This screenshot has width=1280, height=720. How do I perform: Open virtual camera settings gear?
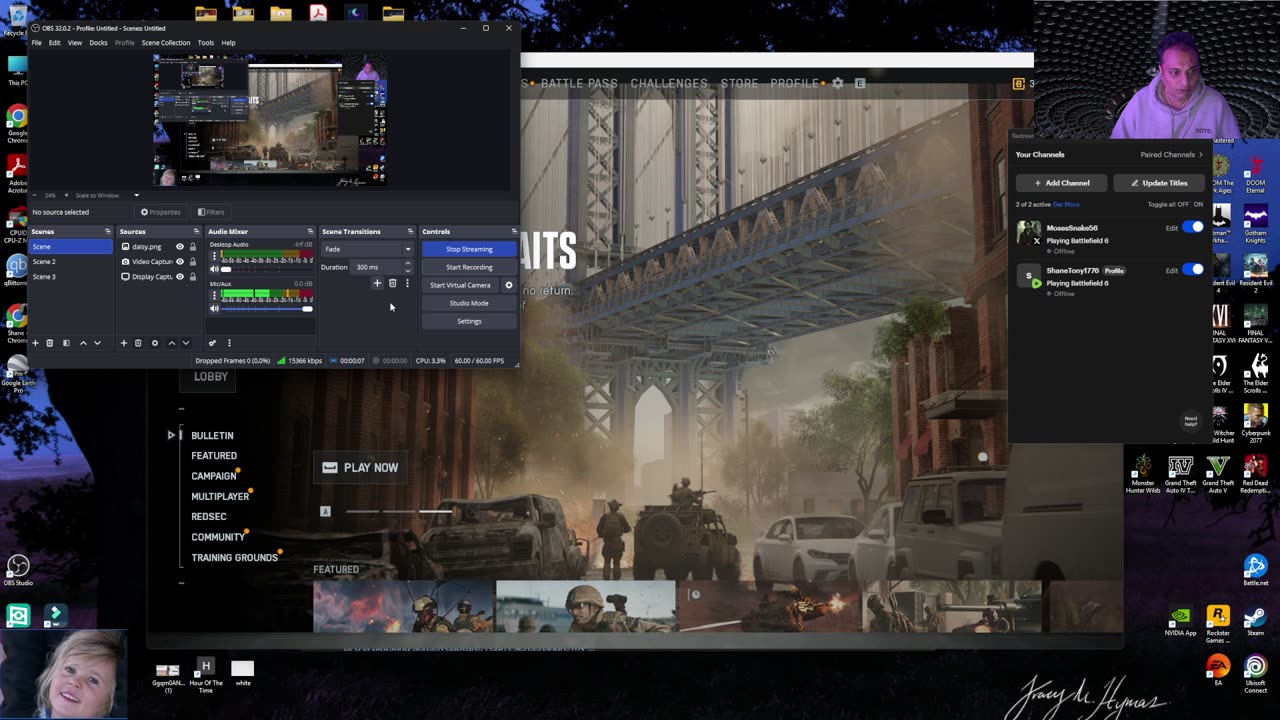point(508,285)
